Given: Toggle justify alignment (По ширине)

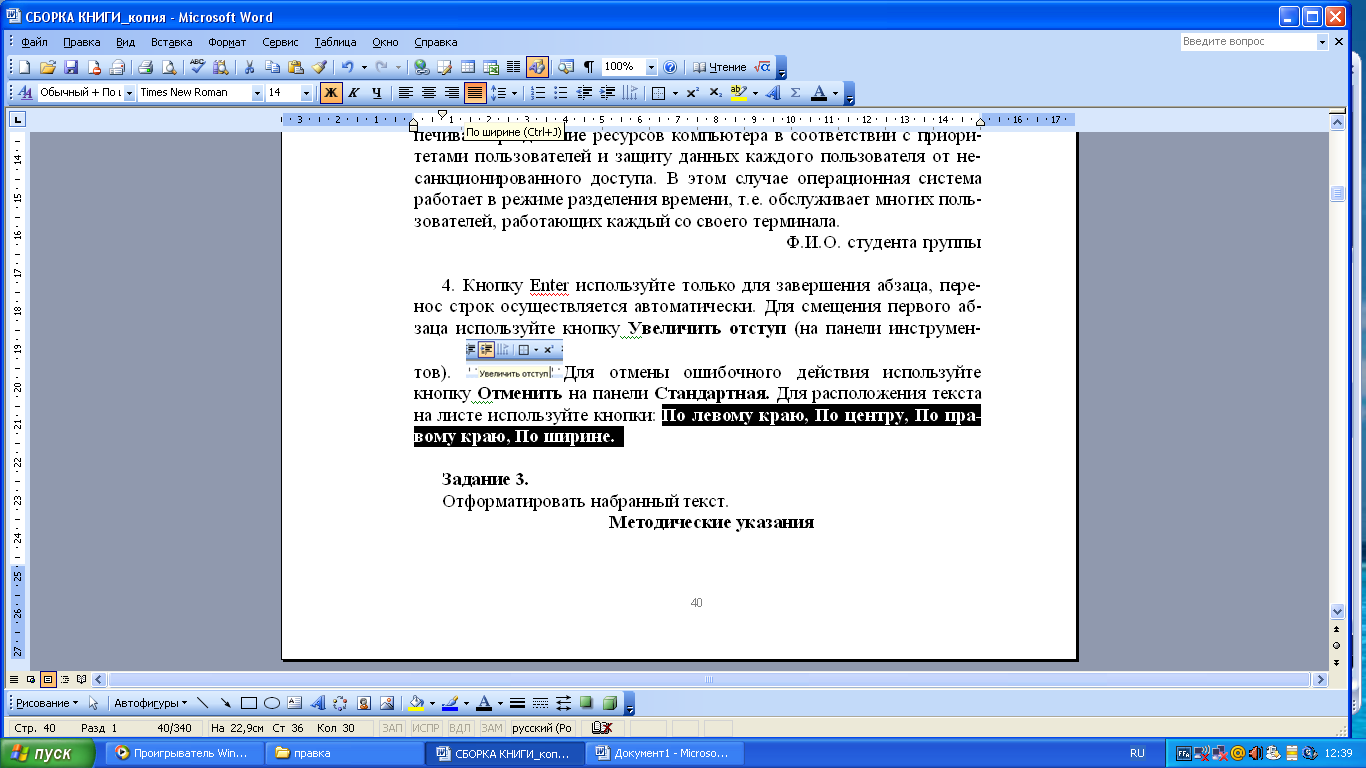Looking at the screenshot, I should (475, 92).
